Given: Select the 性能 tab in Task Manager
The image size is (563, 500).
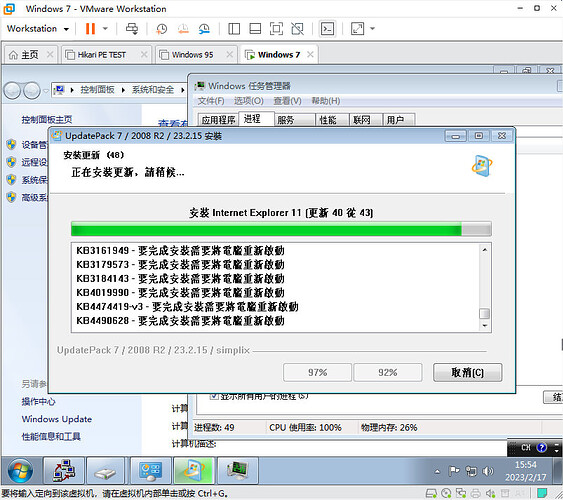Looking at the screenshot, I should coord(328,120).
